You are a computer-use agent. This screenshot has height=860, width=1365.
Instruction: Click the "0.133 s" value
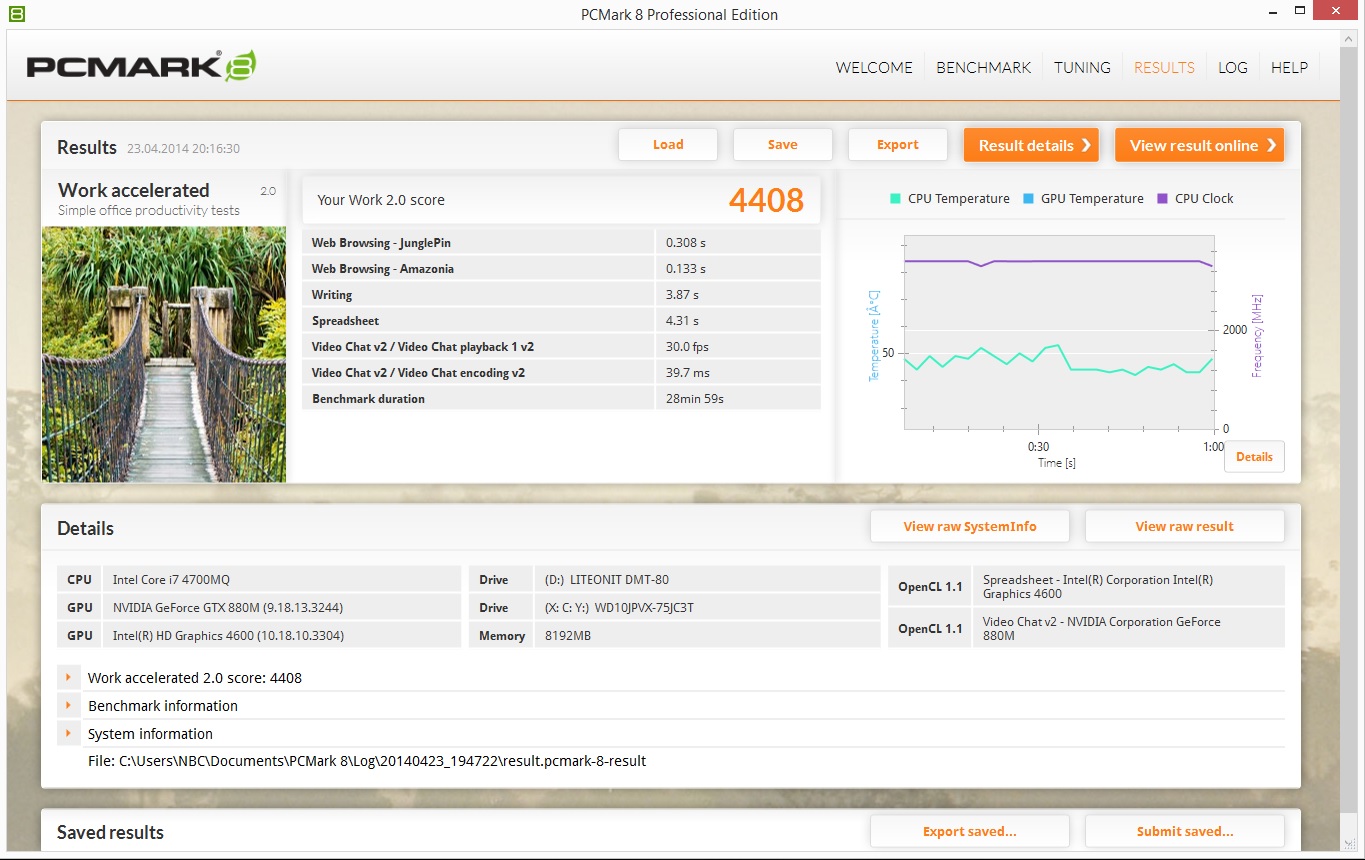(x=686, y=268)
